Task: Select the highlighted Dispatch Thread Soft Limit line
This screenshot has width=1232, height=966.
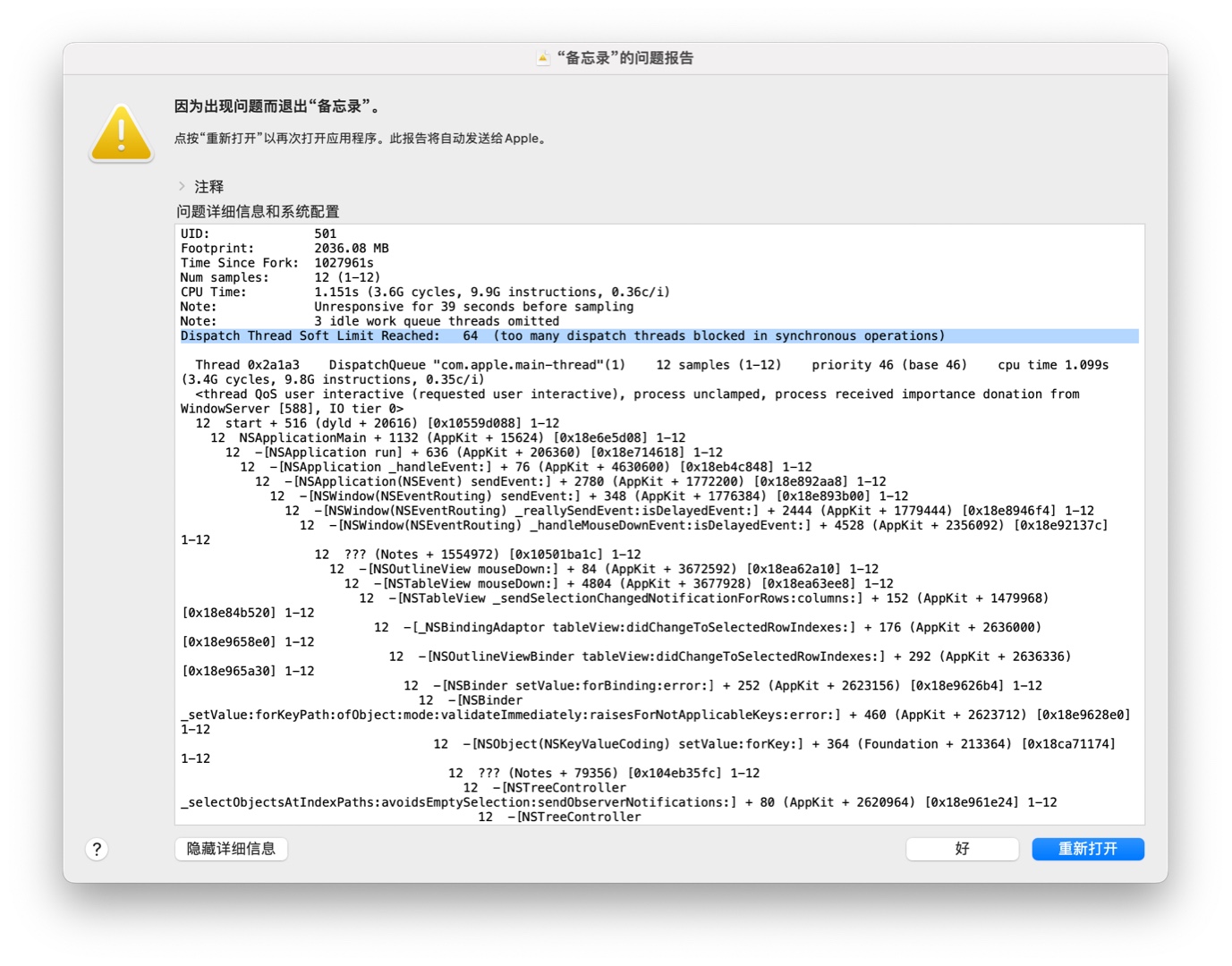Action: coord(659,336)
